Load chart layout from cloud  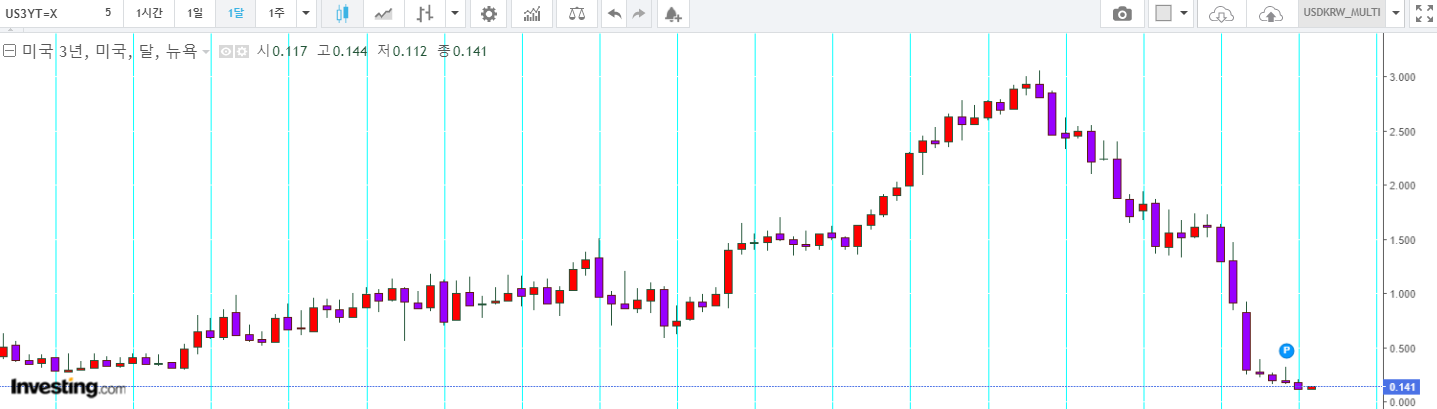pyautogui.click(x=1221, y=14)
